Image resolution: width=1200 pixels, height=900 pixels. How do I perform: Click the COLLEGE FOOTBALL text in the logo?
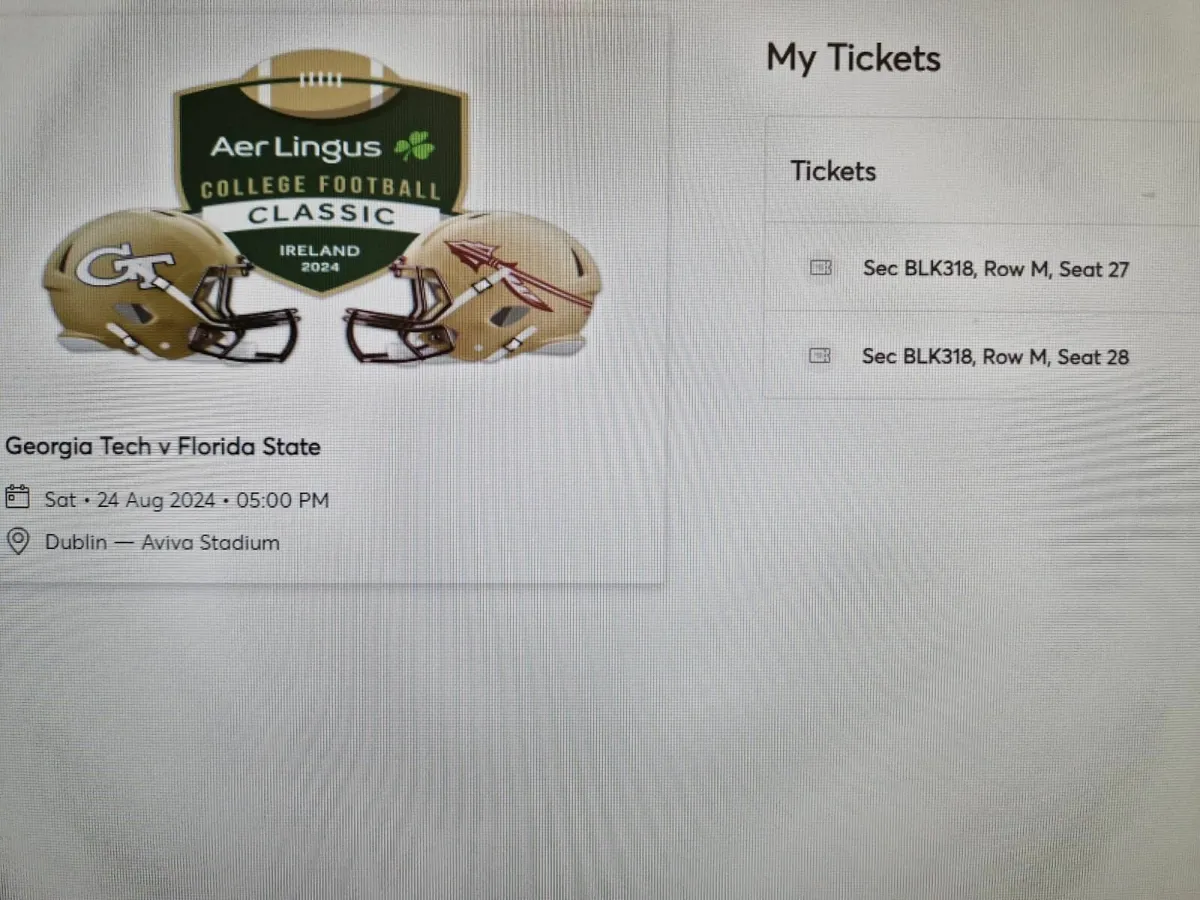pyautogui.click(x=320, y=187)
